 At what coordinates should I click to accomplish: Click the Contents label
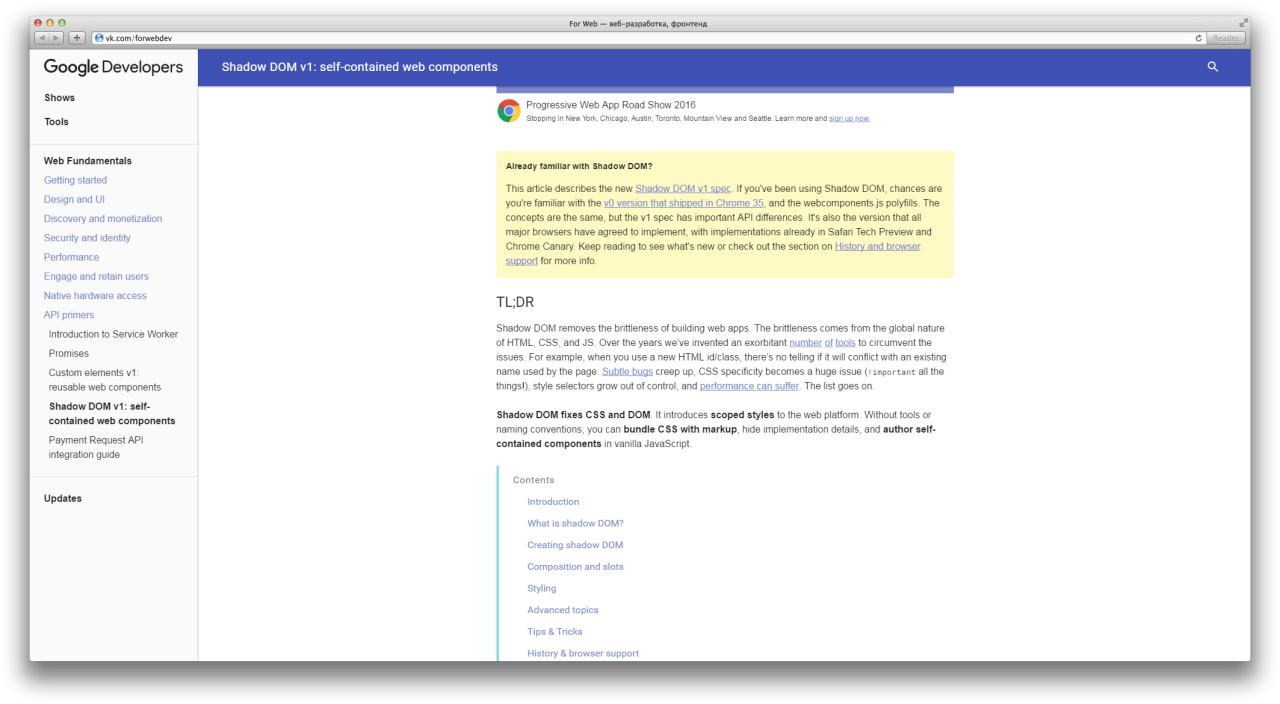pyautogui.click(x=534, y=480)
